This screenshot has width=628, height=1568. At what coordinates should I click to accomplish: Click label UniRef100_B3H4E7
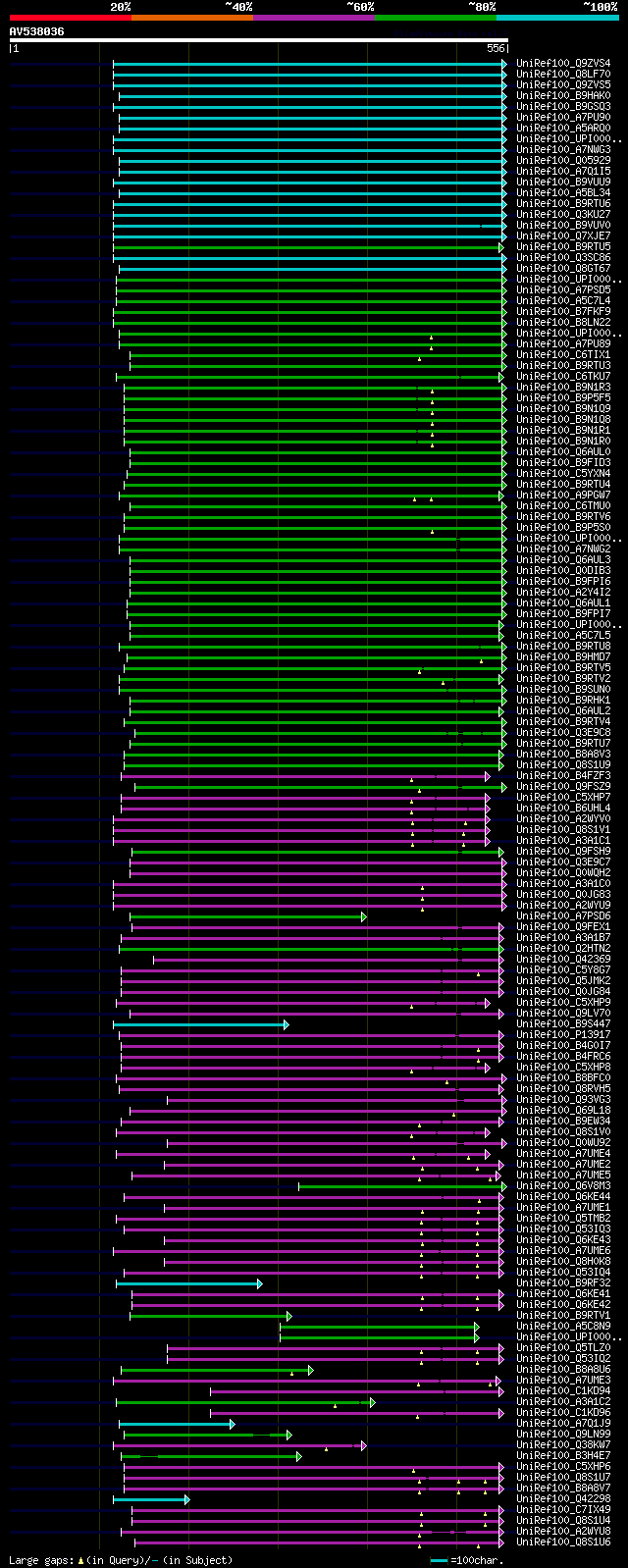point(563,1456)
